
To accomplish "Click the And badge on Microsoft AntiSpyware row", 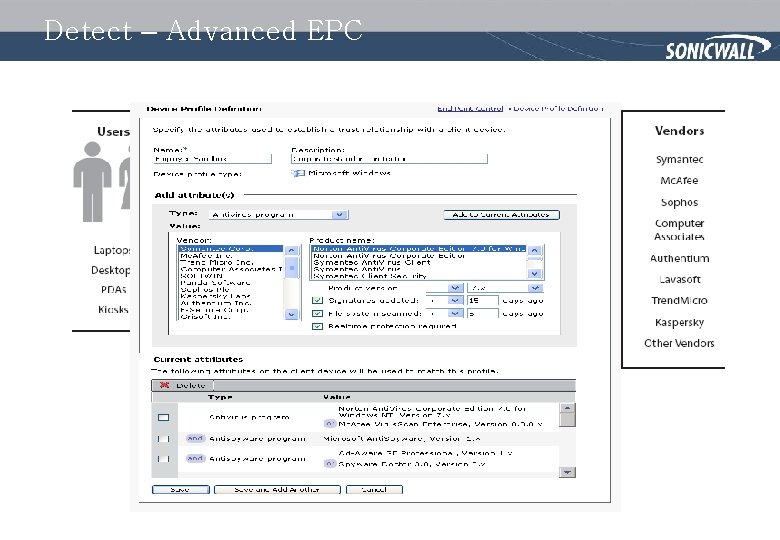I will pyautogui.click(x=195, y=438).
